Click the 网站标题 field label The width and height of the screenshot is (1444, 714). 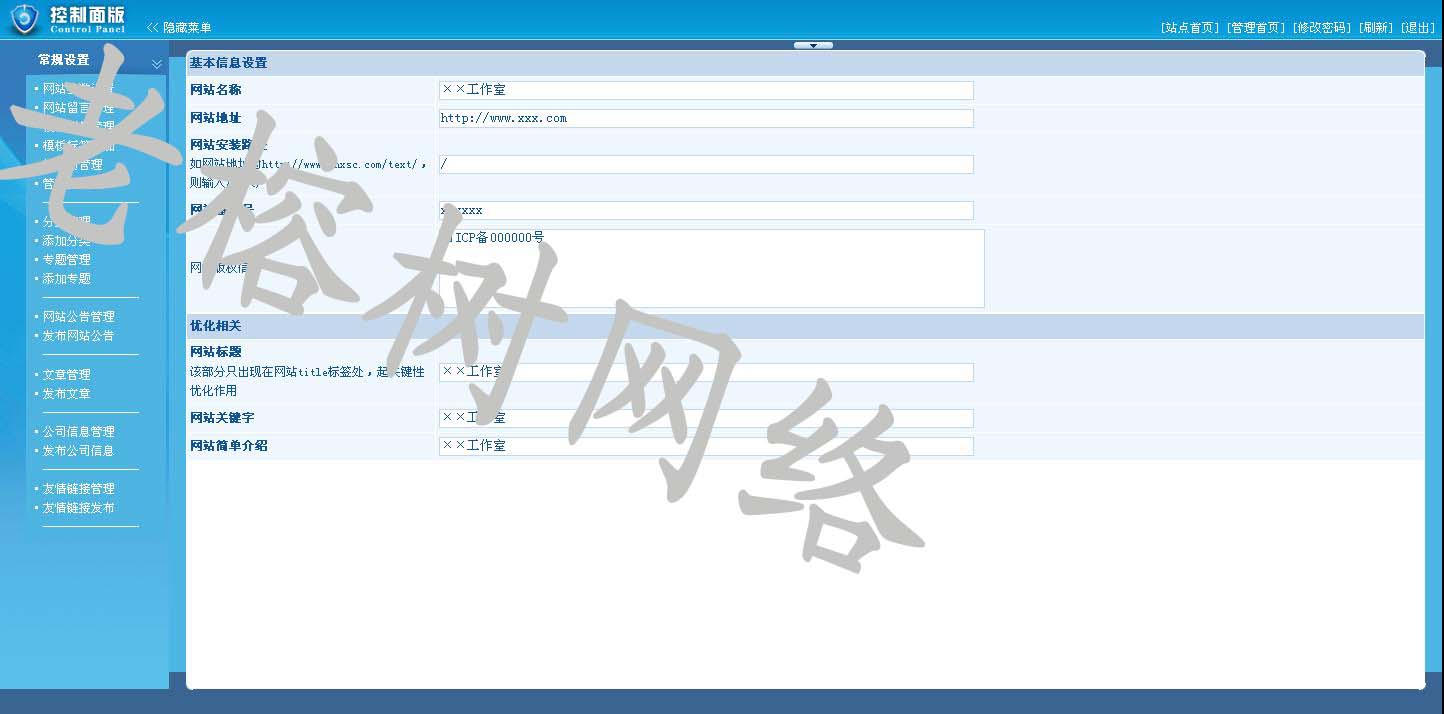pos(216,352)
